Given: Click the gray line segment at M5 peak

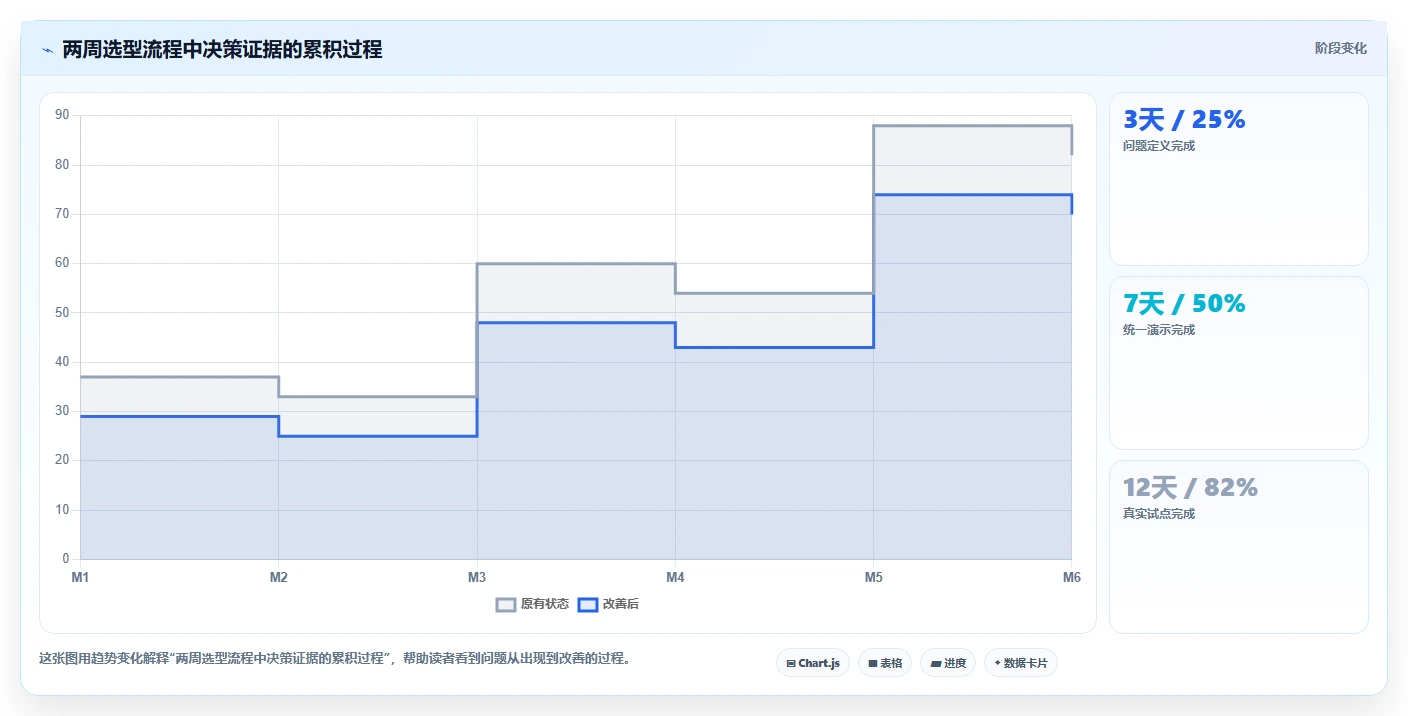Looking at the screenshot, I should click(972, 126).
